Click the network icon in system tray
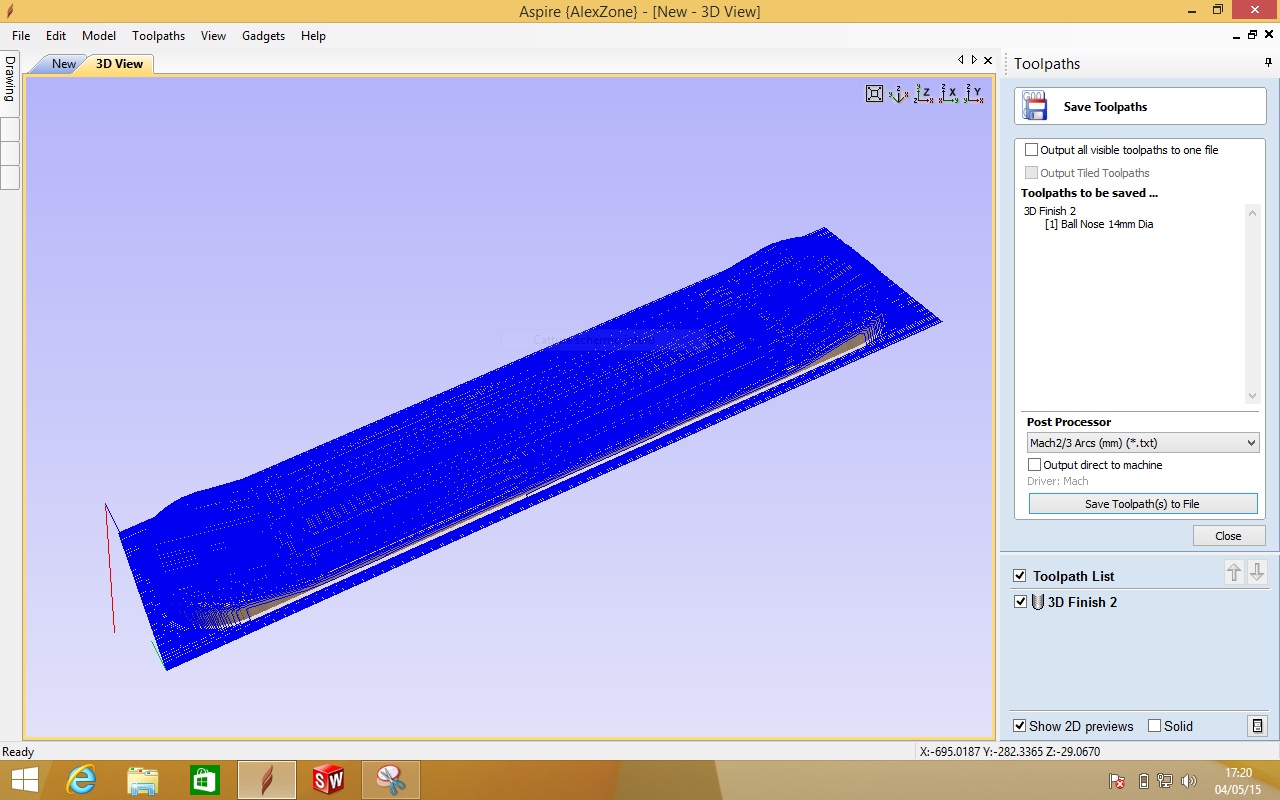 click(1166, 781)
